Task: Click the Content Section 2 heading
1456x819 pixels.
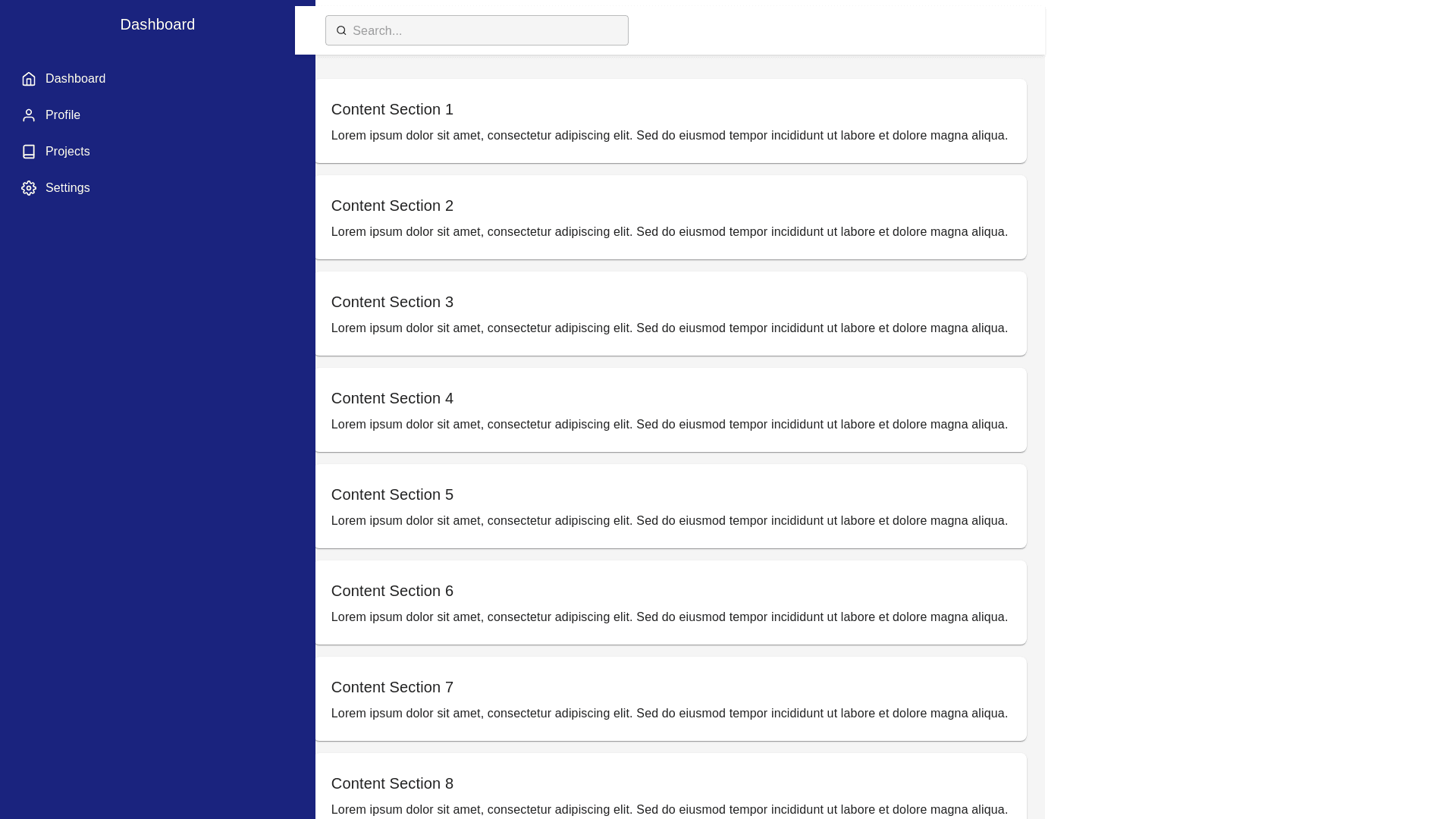Action: 392,206
